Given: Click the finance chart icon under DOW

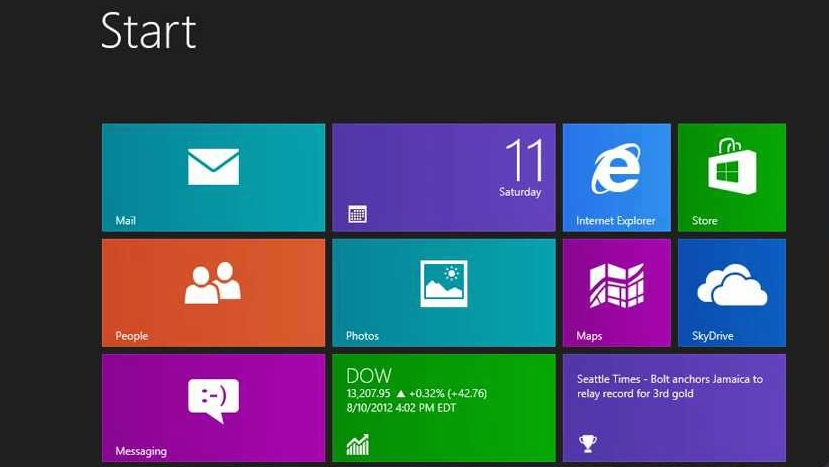Looking at the screenshot, I should 357,444.
